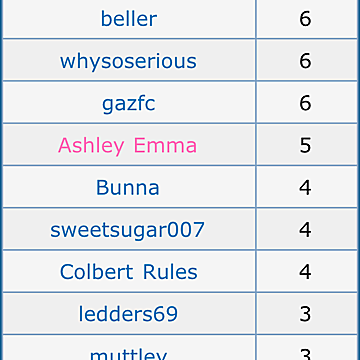Open the Colbert Rules username link
Image resolution: width=360 pixels, height=360 pixels.
pos(129,272)
